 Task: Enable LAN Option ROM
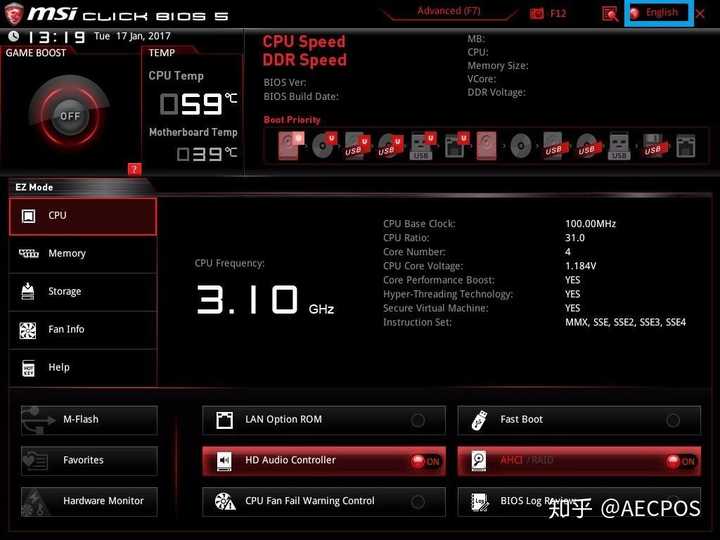324,420
